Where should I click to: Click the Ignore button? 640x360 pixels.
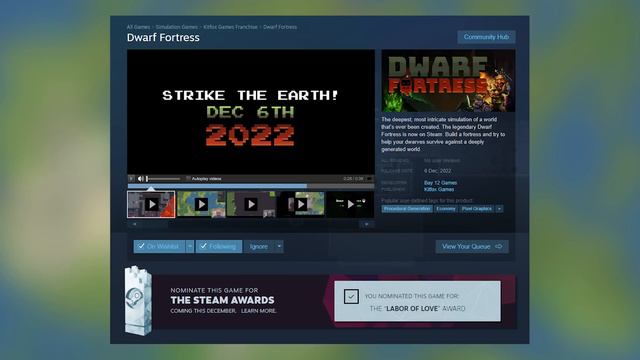point(259,247)
